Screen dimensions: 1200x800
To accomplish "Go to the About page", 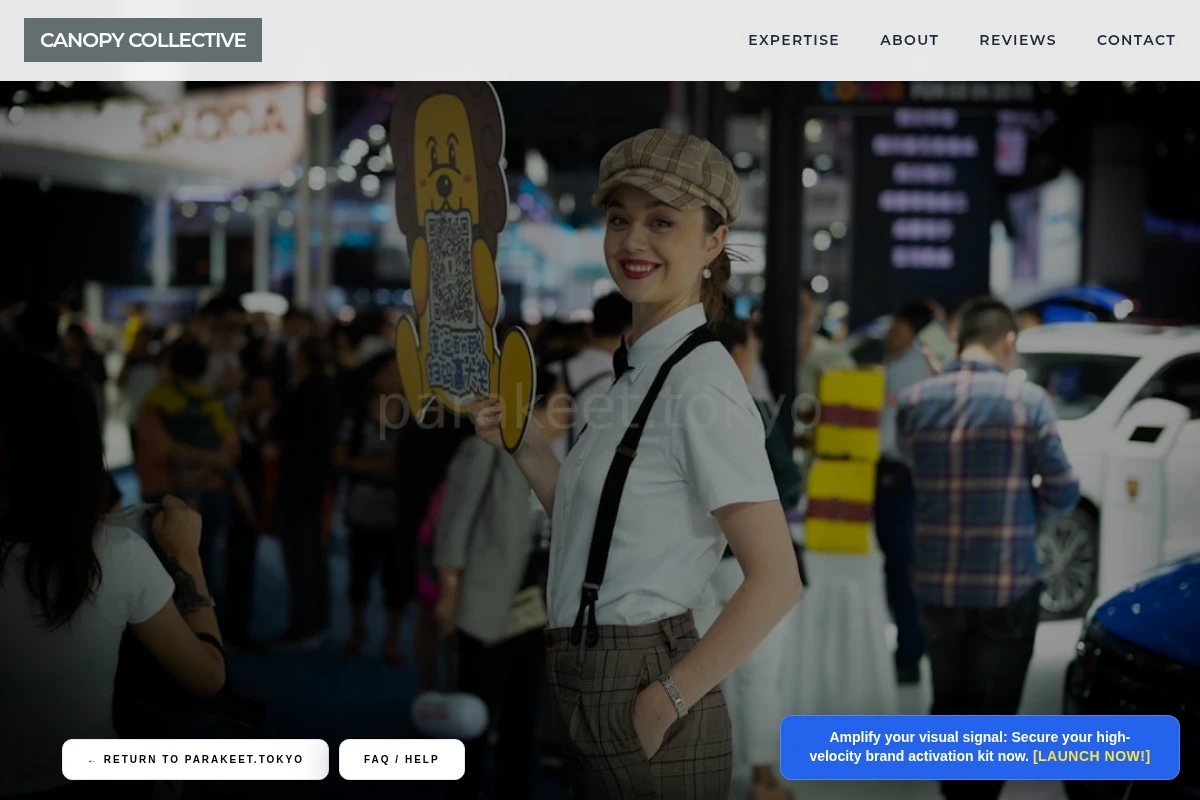I will 909,40.
